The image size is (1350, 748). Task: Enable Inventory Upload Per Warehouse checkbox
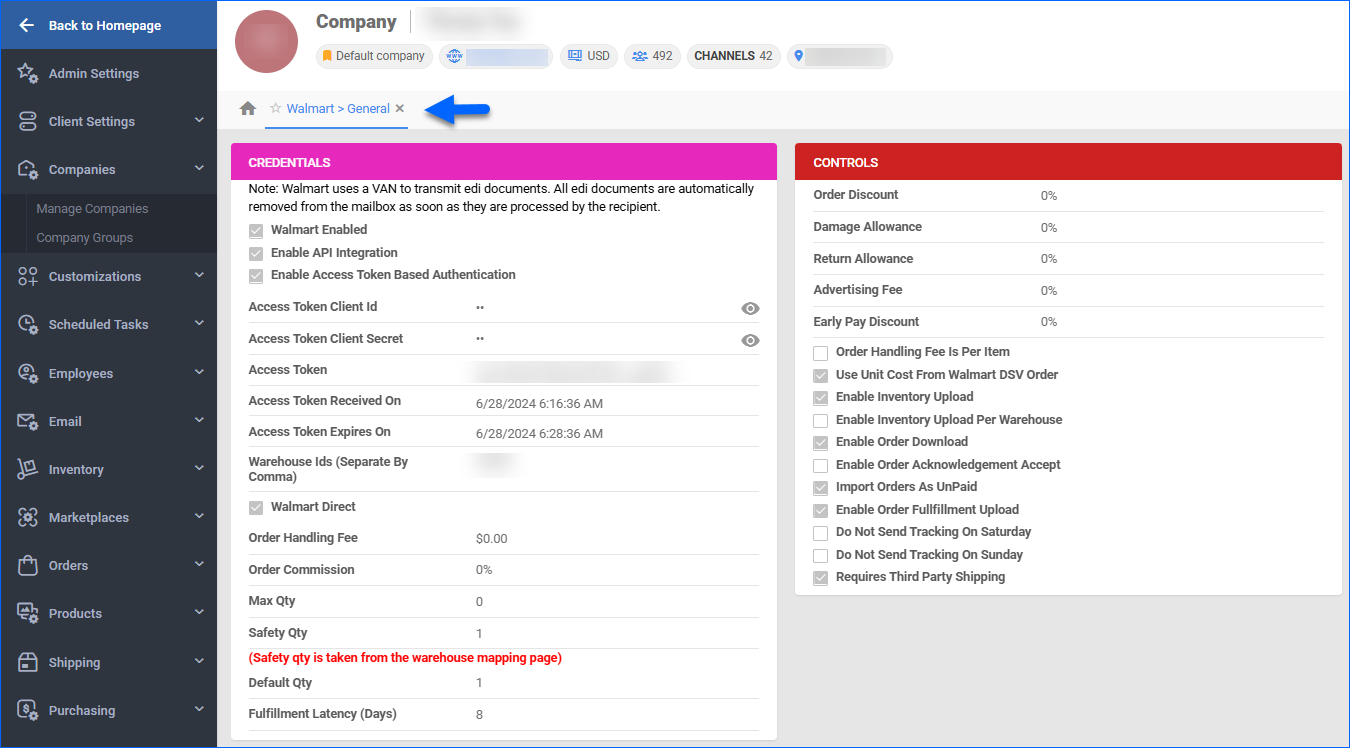click(821, 421)
